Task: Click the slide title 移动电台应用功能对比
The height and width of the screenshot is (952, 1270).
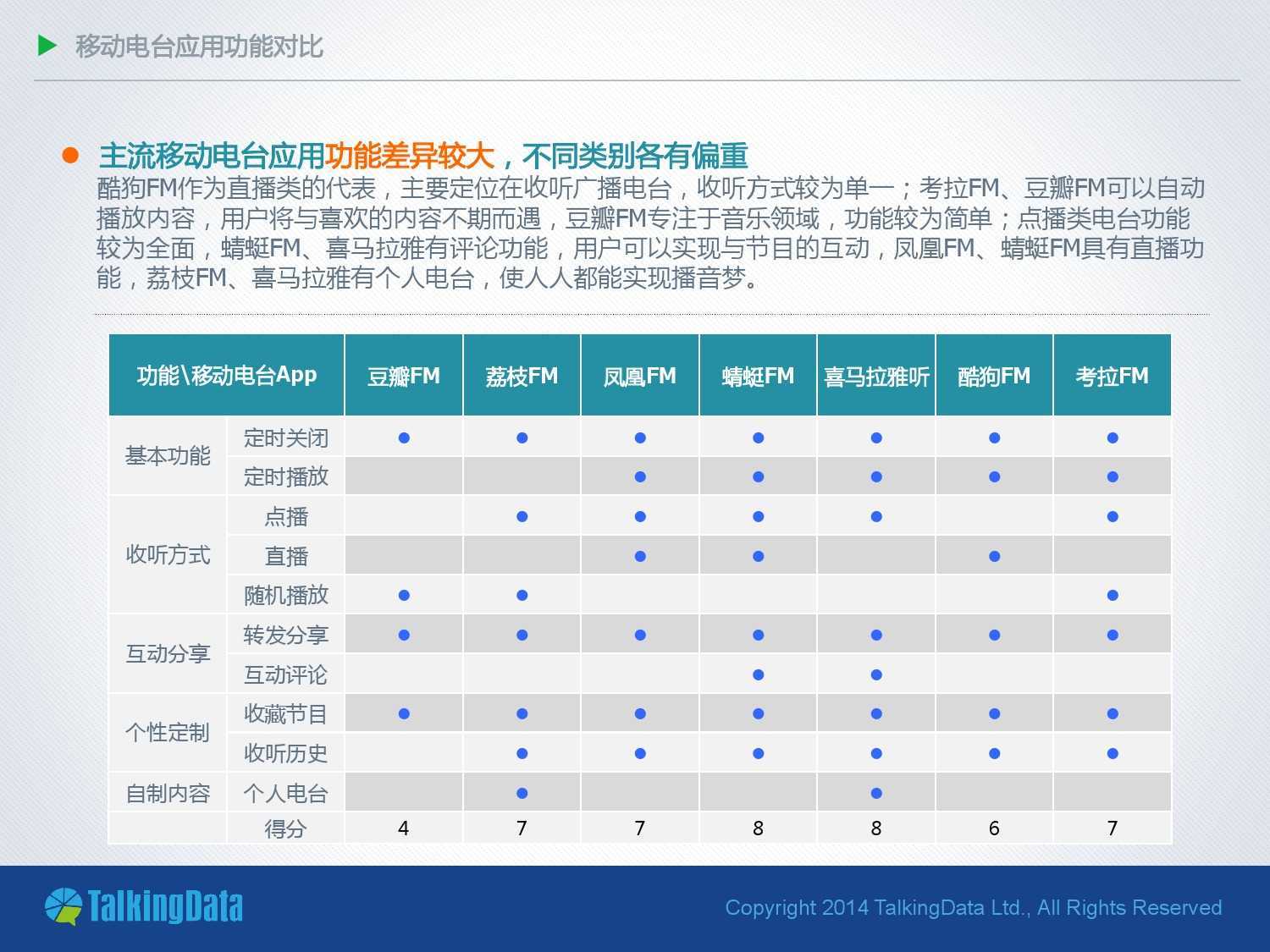Action: tap(199, 47)
